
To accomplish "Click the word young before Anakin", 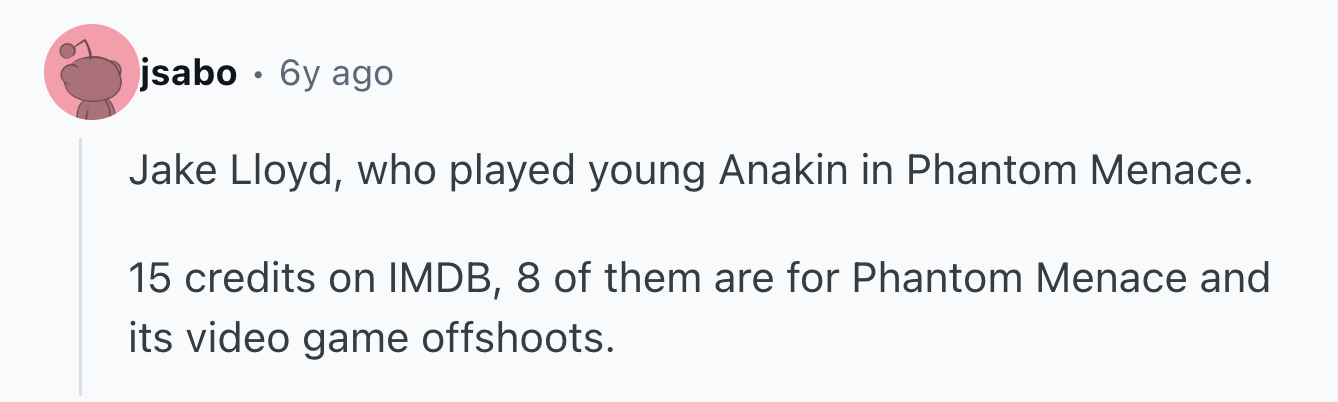I will (647, 175).
